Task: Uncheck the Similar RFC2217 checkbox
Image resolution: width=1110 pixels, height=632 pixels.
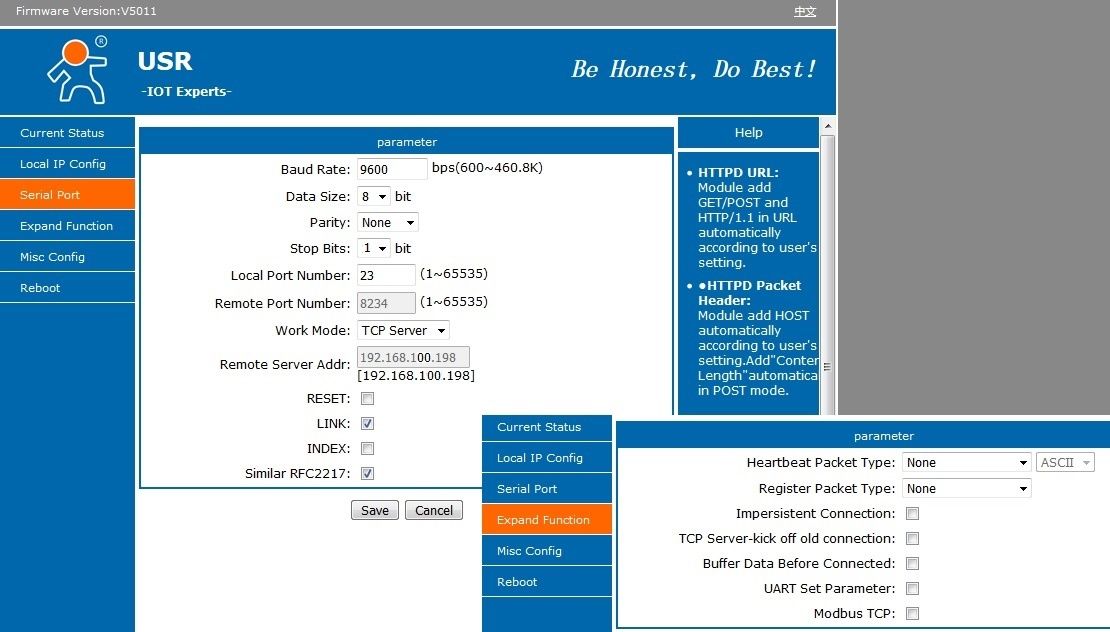Action: (367, 473)
